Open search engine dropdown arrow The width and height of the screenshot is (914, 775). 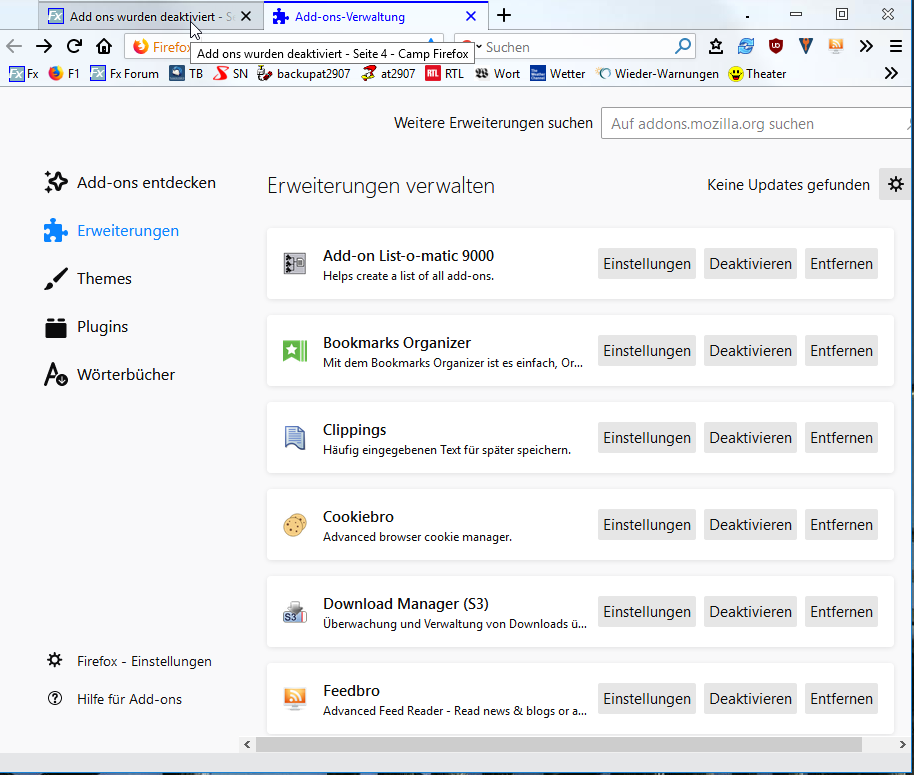point(479,46)
